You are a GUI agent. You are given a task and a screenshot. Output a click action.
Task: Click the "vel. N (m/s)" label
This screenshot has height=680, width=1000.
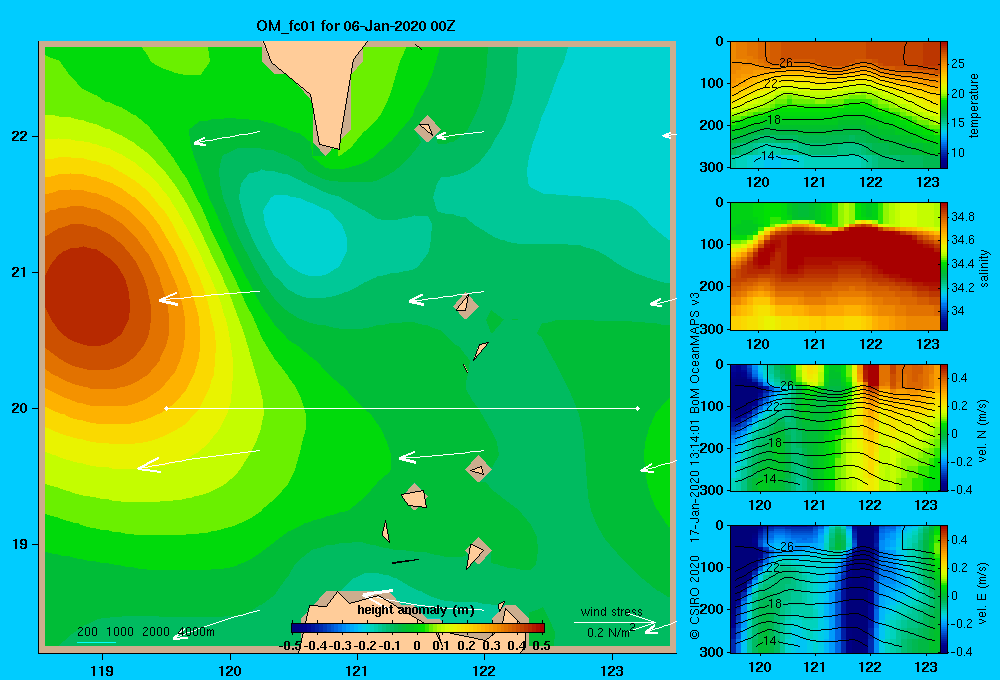tap(983, 431)
